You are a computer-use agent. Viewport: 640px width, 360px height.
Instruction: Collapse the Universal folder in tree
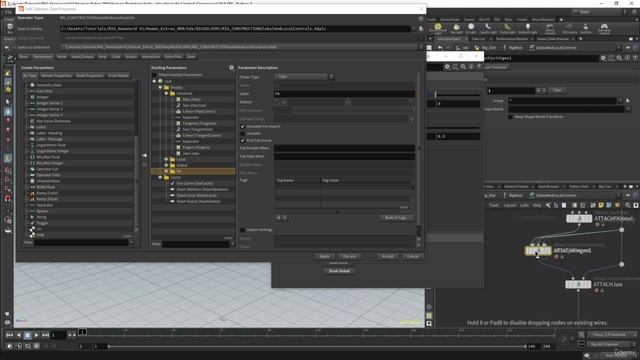click(x=166, y=93)
